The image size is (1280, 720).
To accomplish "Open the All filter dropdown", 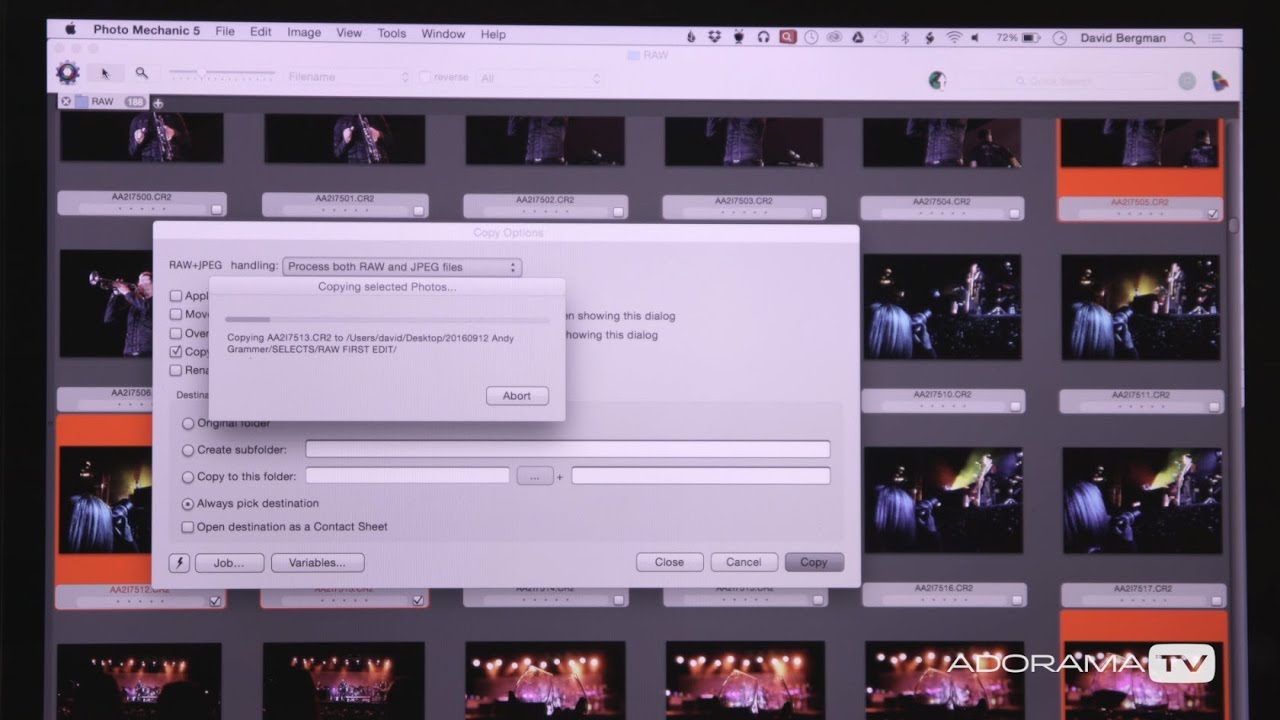I will click(x=540, y=78).
